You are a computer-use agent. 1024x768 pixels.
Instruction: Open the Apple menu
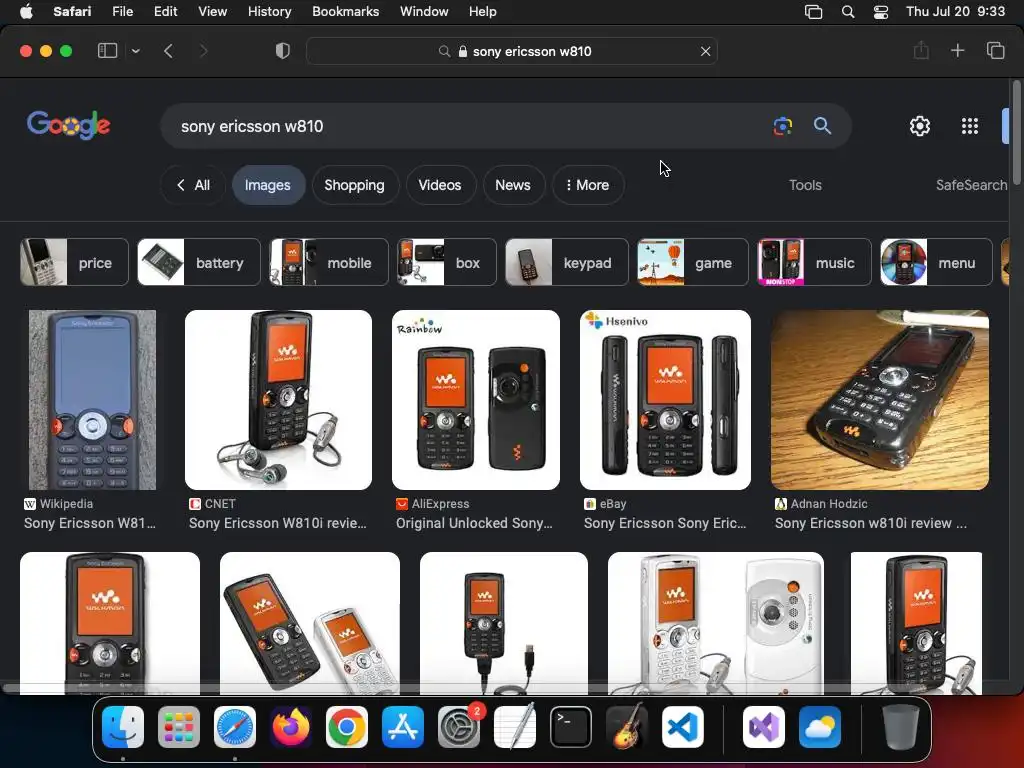(x=26, y=11)
